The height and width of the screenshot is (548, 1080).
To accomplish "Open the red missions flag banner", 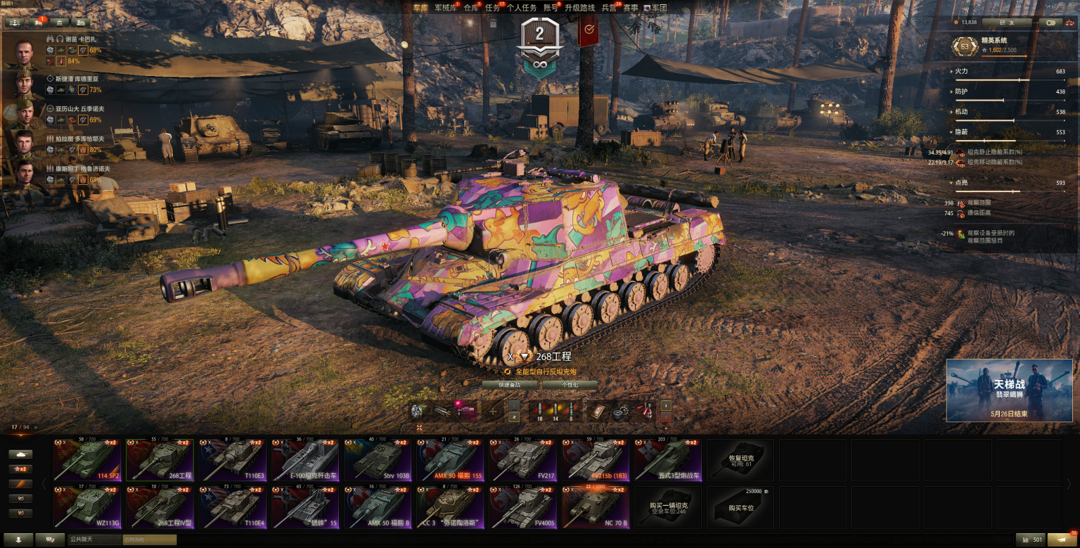I will click(x=588, y=30).
